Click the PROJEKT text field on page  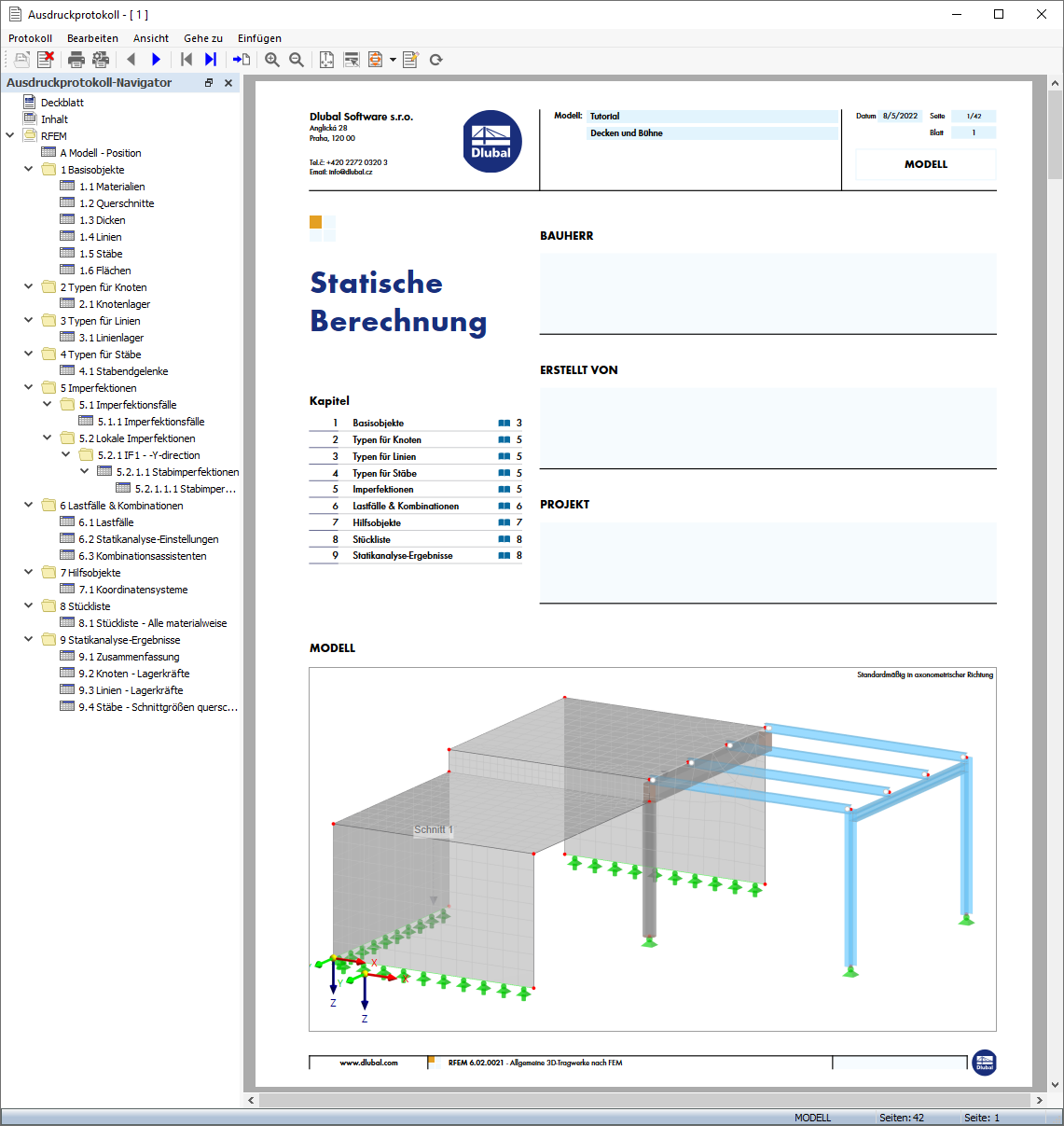pos(768,562)
